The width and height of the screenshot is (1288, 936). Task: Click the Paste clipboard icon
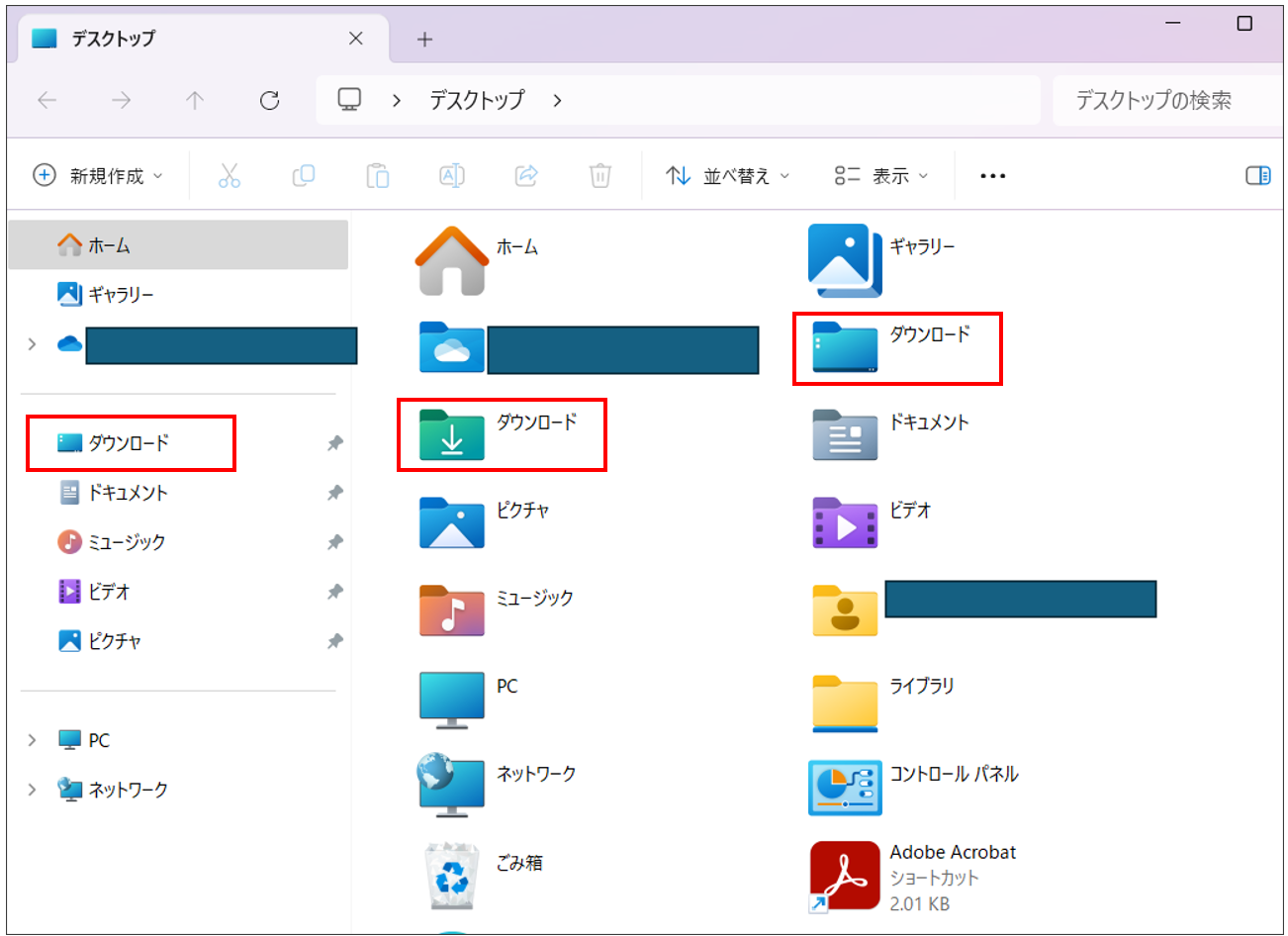[378, 176]
